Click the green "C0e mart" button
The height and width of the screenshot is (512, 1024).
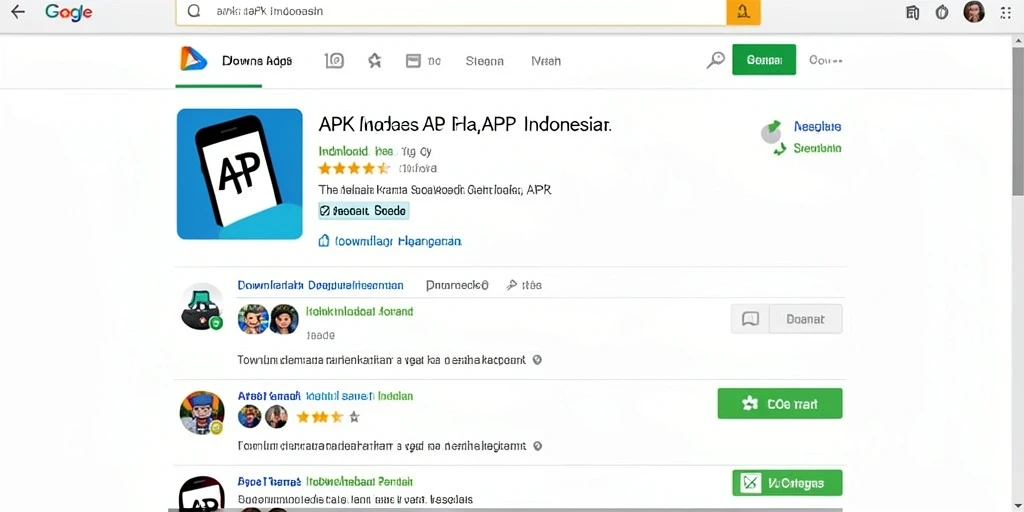[780, 404]
